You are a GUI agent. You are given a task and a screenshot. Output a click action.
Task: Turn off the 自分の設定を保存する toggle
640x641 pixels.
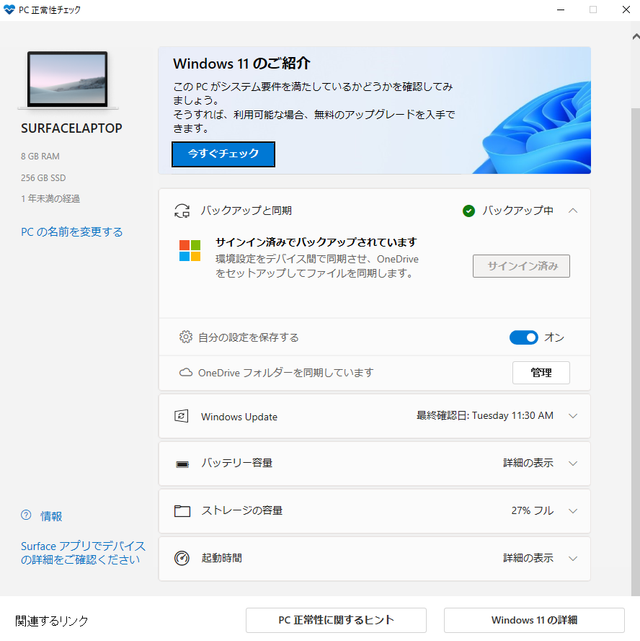tap(524, 337)
